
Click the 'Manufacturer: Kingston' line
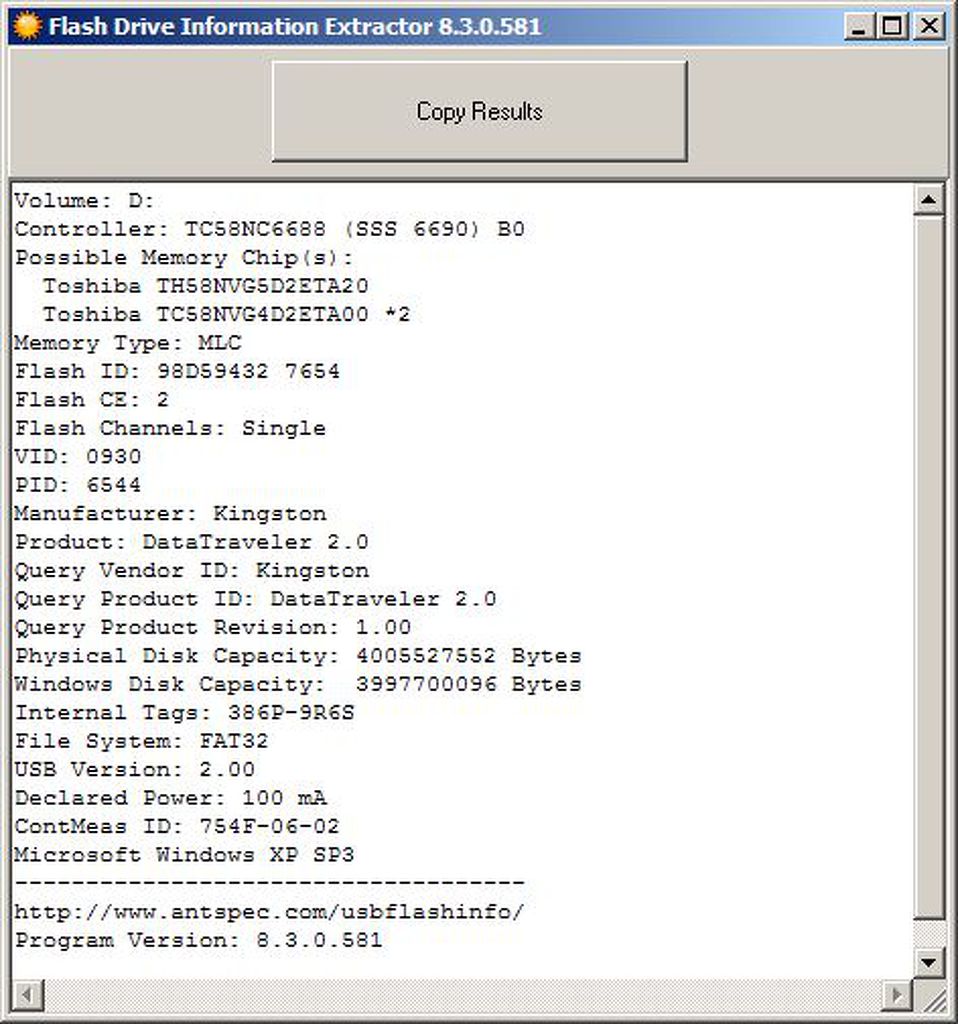[170, 513]
